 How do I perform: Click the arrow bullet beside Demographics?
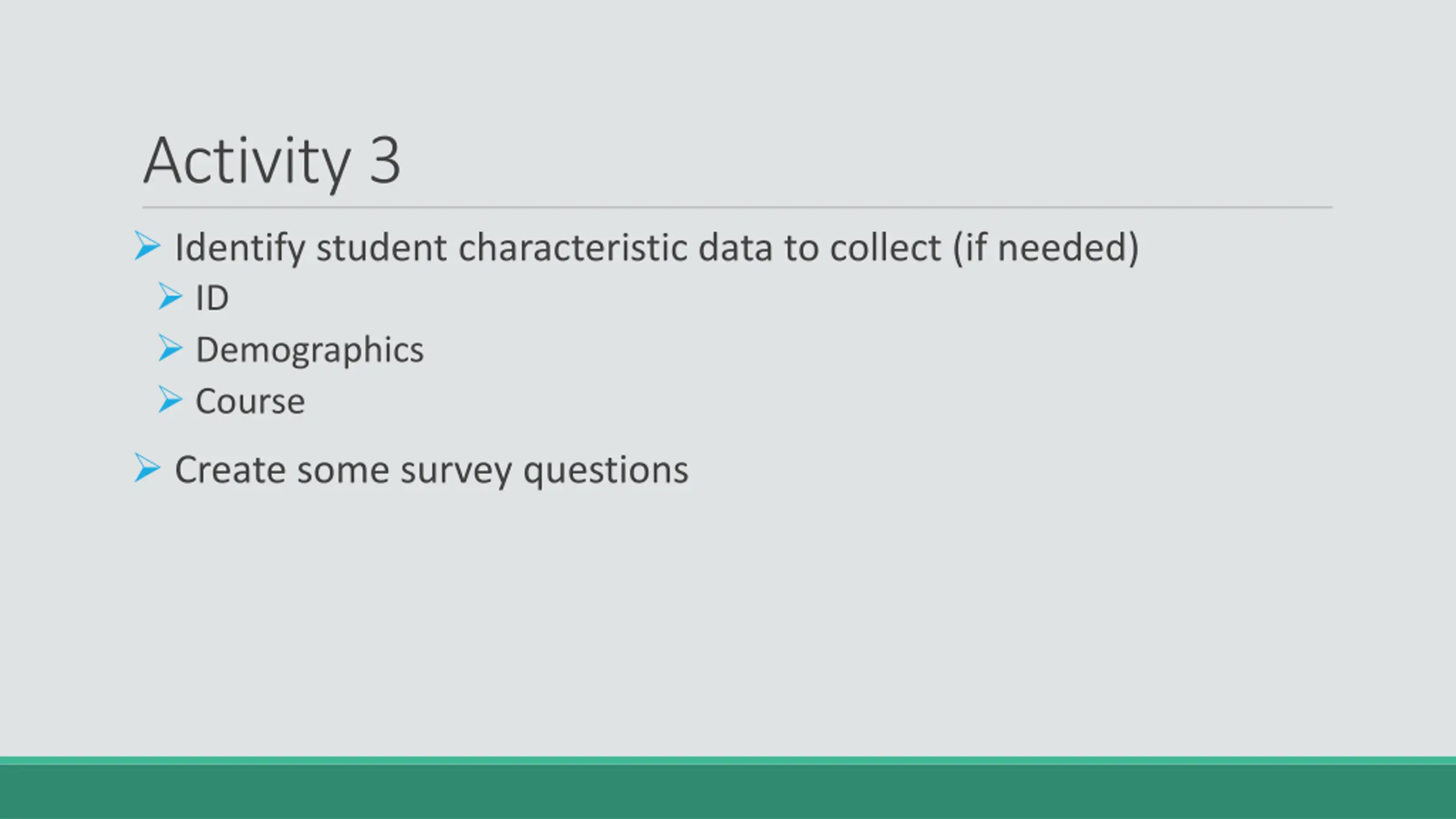click(x=170, y=348)
